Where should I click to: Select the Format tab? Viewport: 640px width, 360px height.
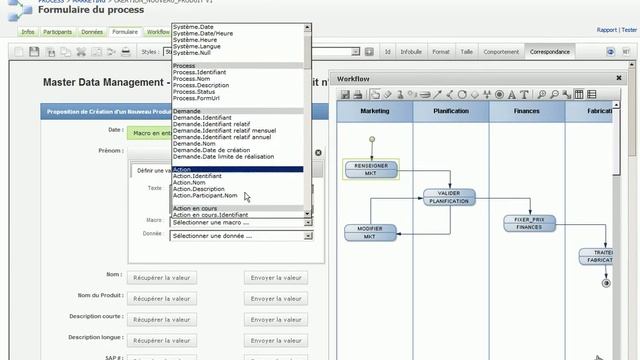coord(441,52)
